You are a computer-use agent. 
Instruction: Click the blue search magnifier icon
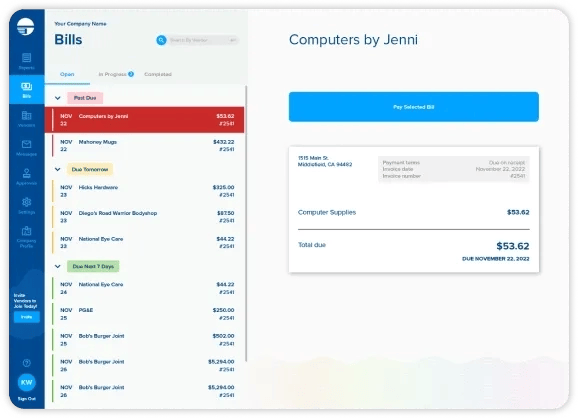tap(161, 40)
